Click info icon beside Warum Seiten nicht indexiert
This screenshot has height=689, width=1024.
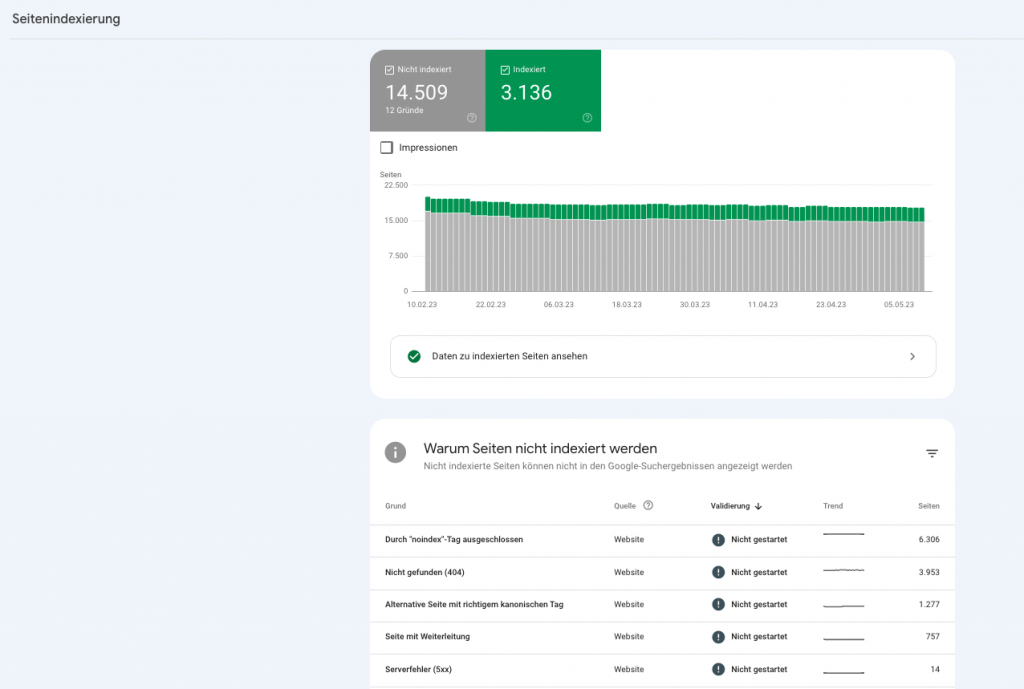(396, 452)
